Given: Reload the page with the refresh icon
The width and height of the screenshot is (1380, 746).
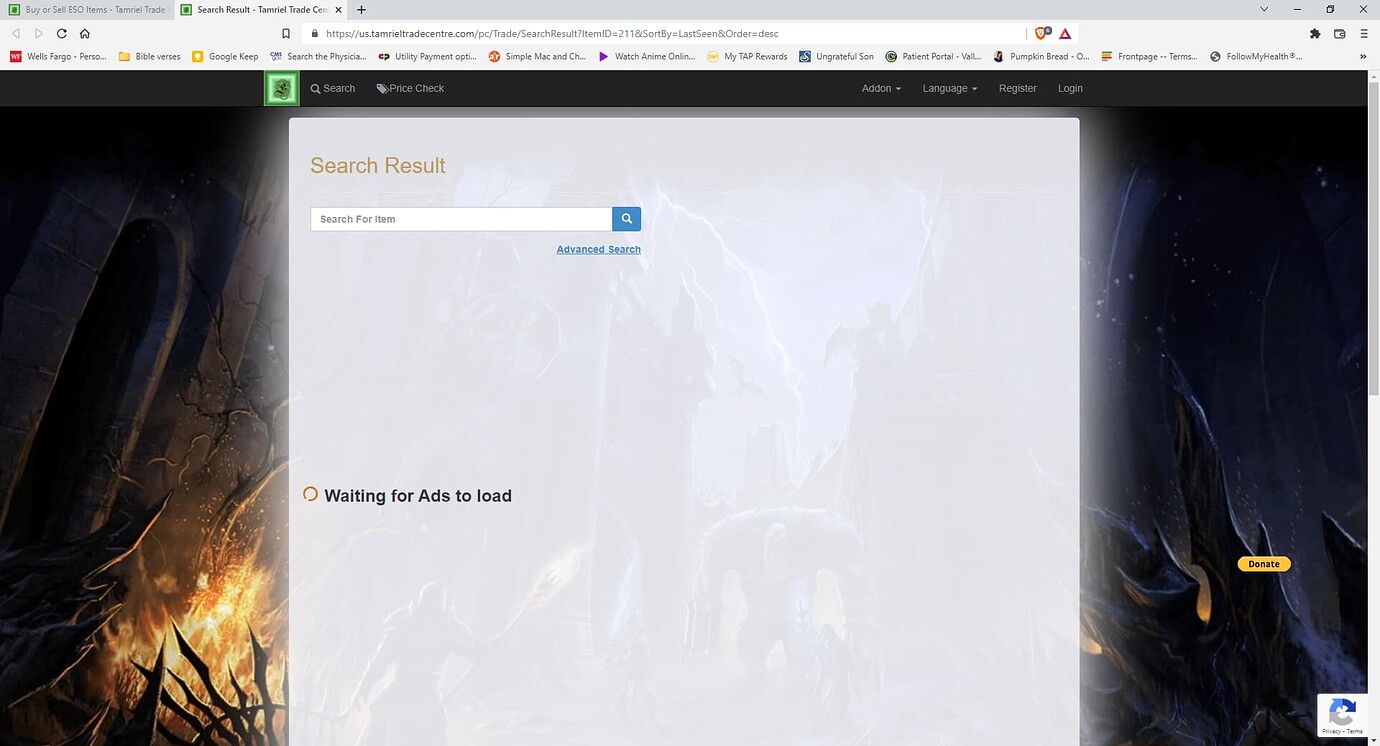Looking at the screenshot, I should pos(61,33).
